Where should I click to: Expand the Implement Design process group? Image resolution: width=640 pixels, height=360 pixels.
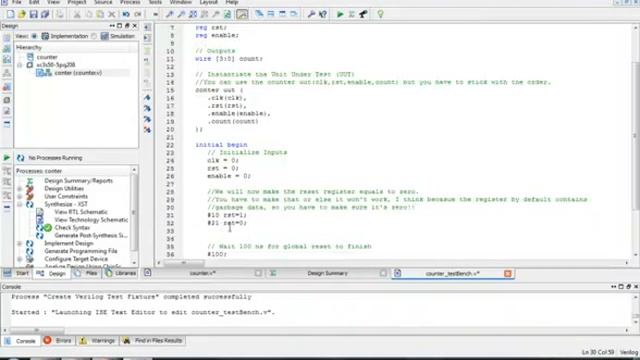[20, 243]
